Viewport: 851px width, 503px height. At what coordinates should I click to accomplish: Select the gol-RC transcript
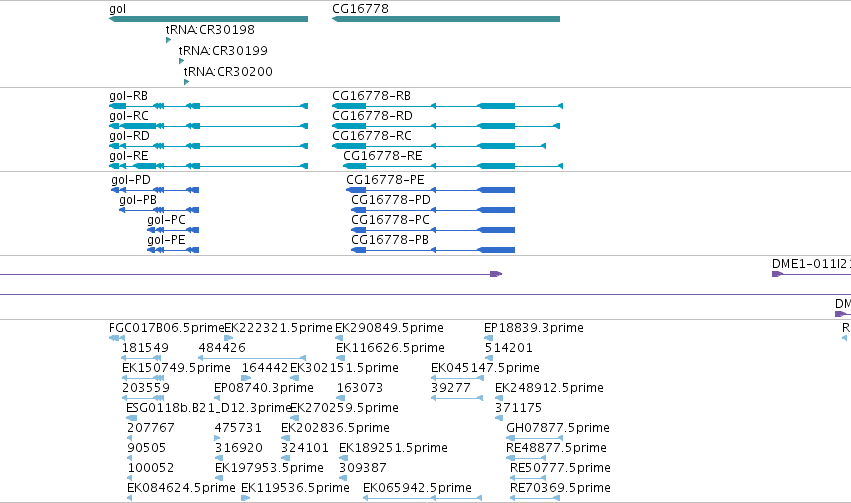[208, 126]
